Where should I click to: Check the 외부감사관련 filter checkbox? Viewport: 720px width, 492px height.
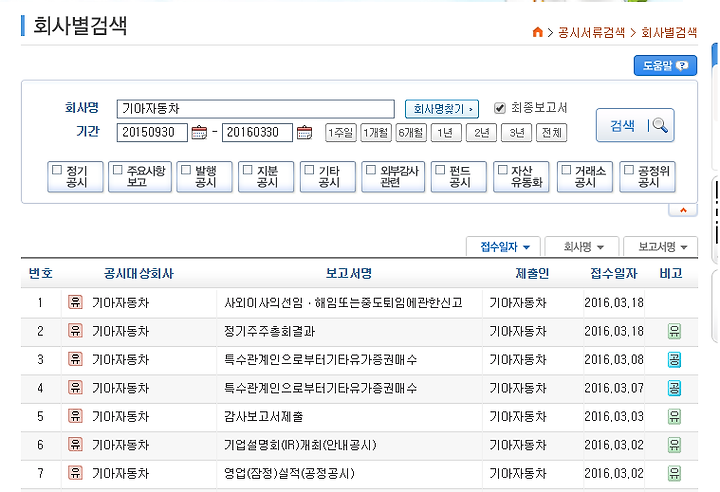point(371,170)
